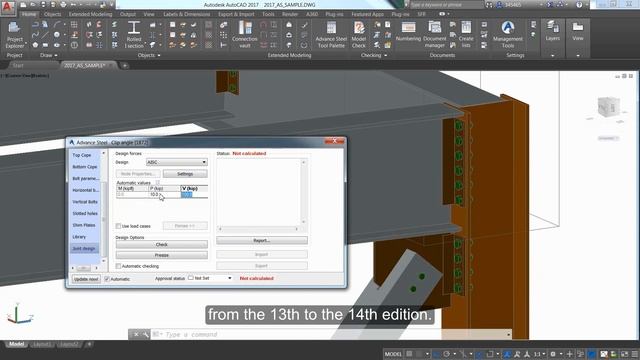Close the command line with the X icon
This screenshot has height=360, width=640.
136,335
